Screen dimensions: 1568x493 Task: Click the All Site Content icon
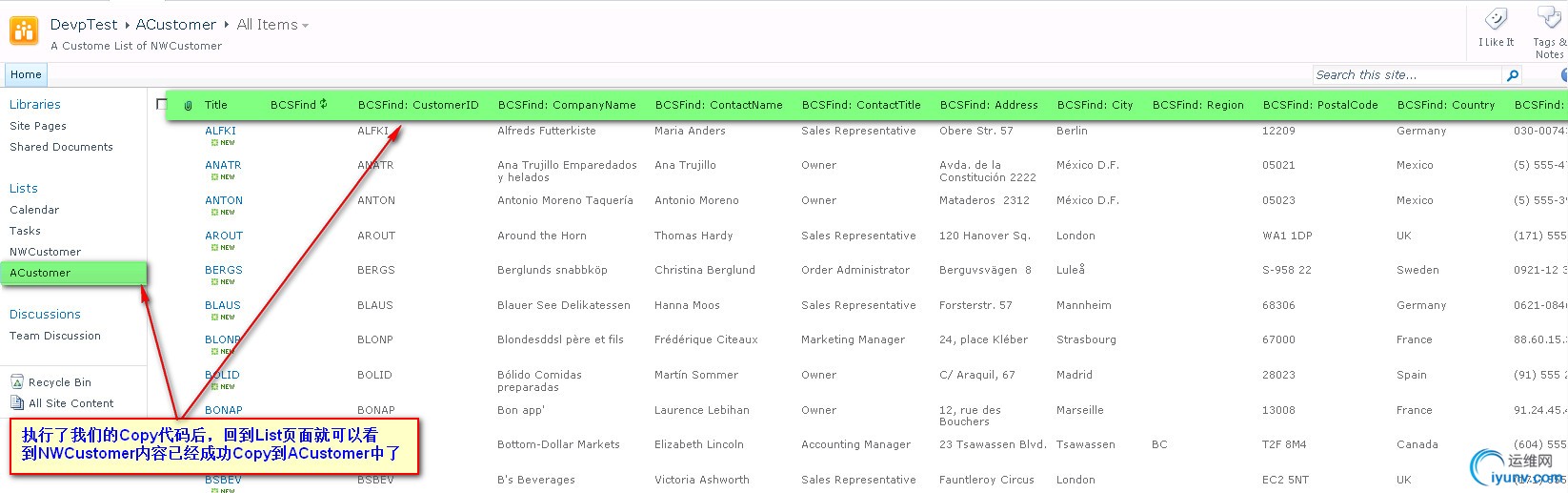click(17, 403)
